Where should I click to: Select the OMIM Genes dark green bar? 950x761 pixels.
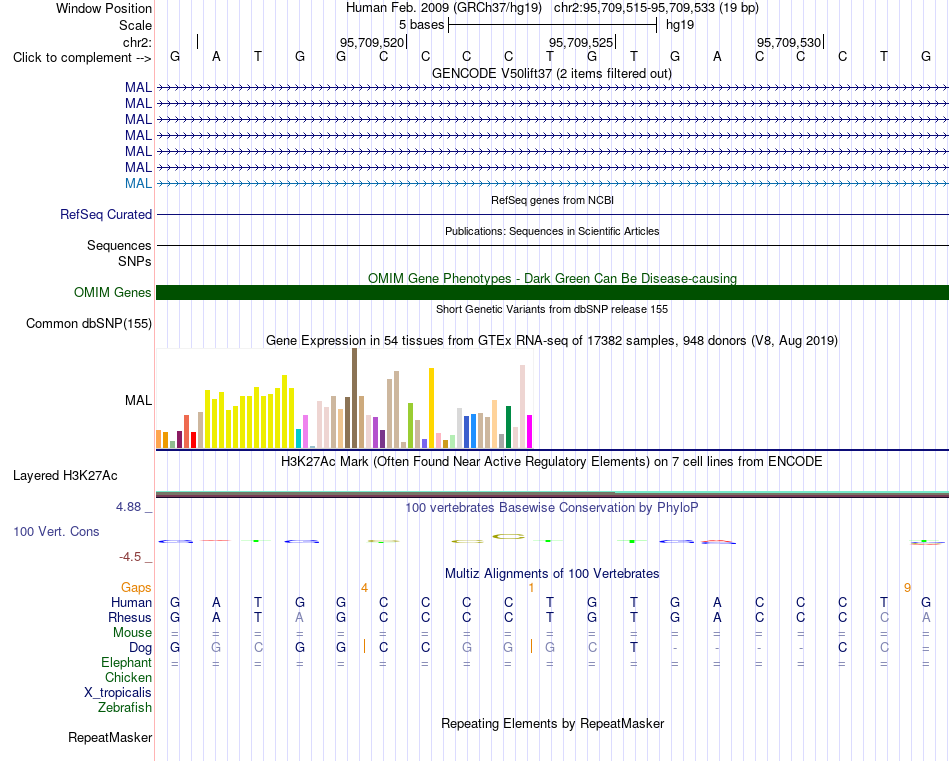552,293
